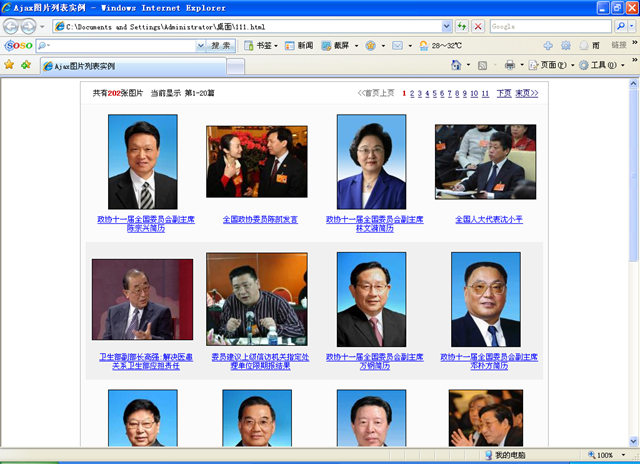Select the Ajax图片列表实例 browser tab
The width and height of the screenshot is (640, 464).
(x=133, y=66)
